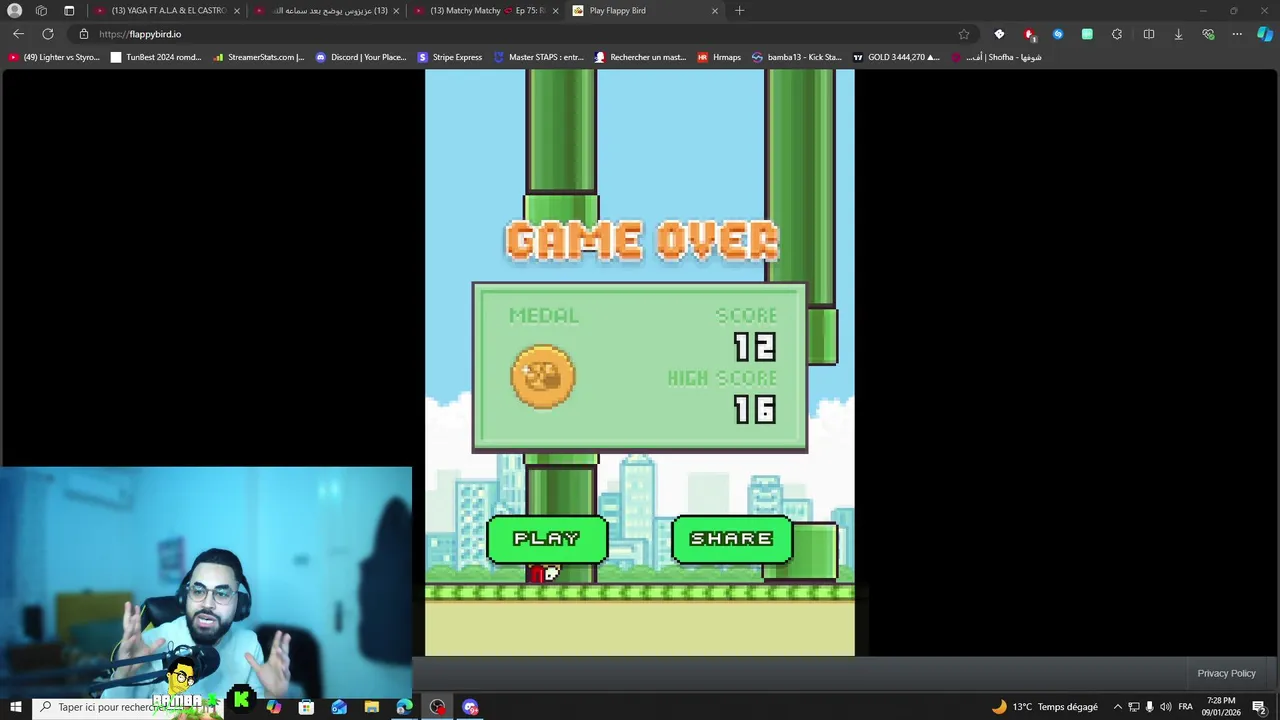Open the red extension with badge 1

[x=1029, y=34]
